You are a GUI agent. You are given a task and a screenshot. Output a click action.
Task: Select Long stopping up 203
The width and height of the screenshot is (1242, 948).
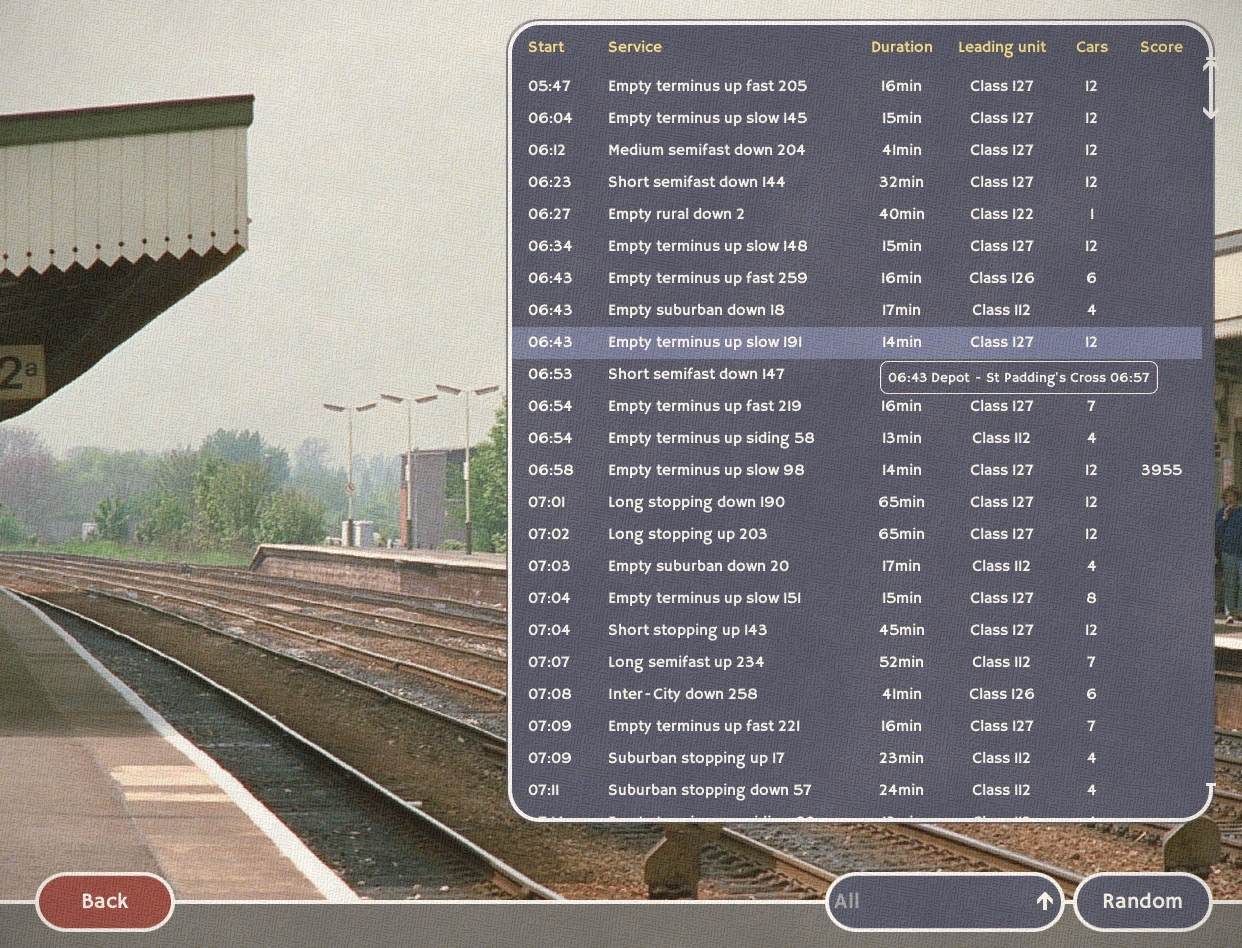tap(857, 534)
